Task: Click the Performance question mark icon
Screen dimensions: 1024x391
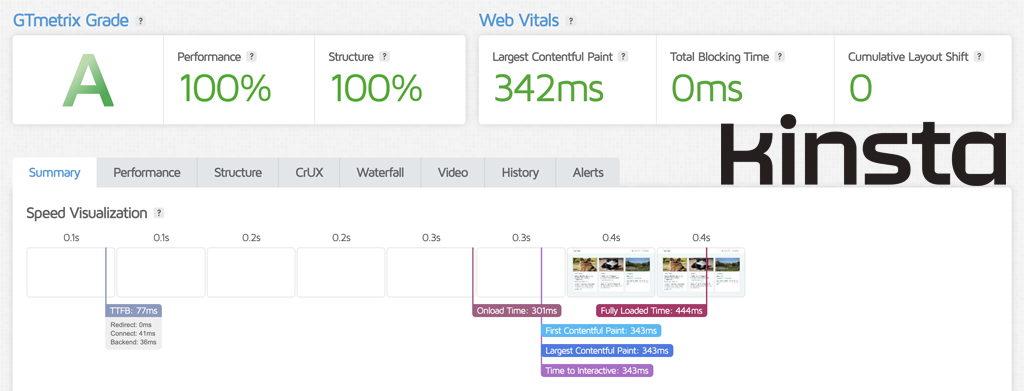Action: [252, 57]
